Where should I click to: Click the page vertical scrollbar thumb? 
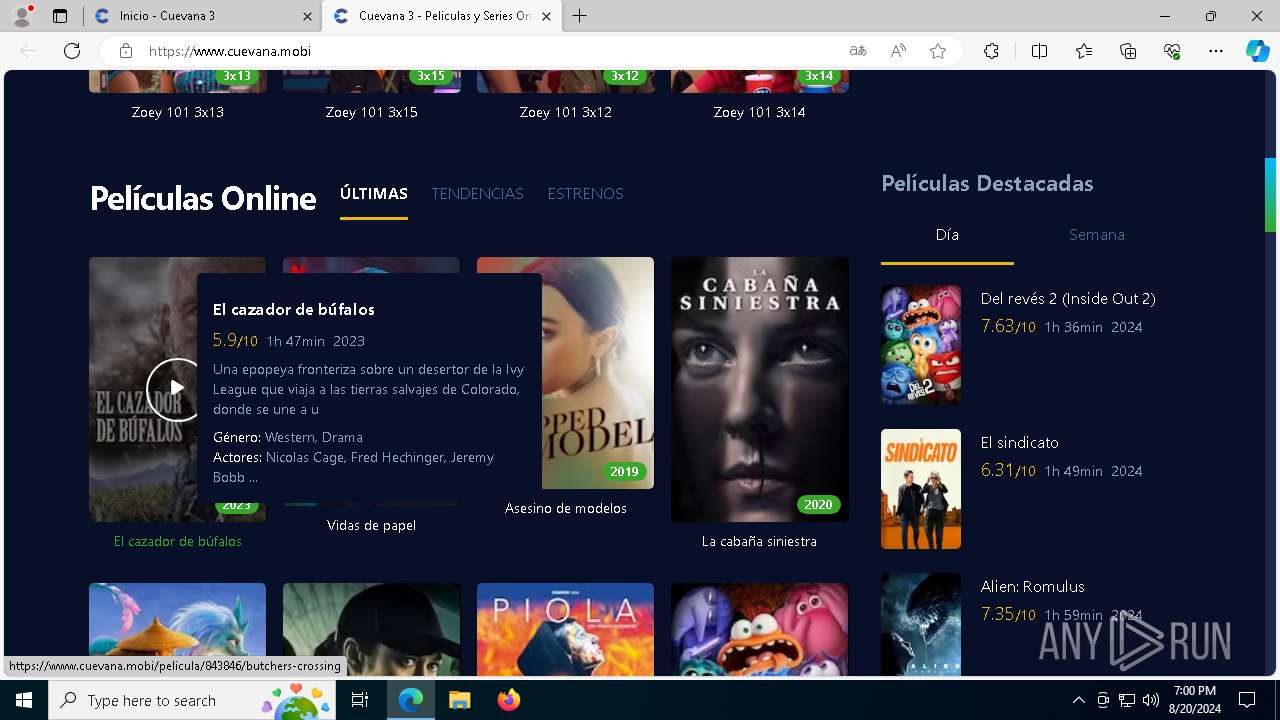point(1271,195)
